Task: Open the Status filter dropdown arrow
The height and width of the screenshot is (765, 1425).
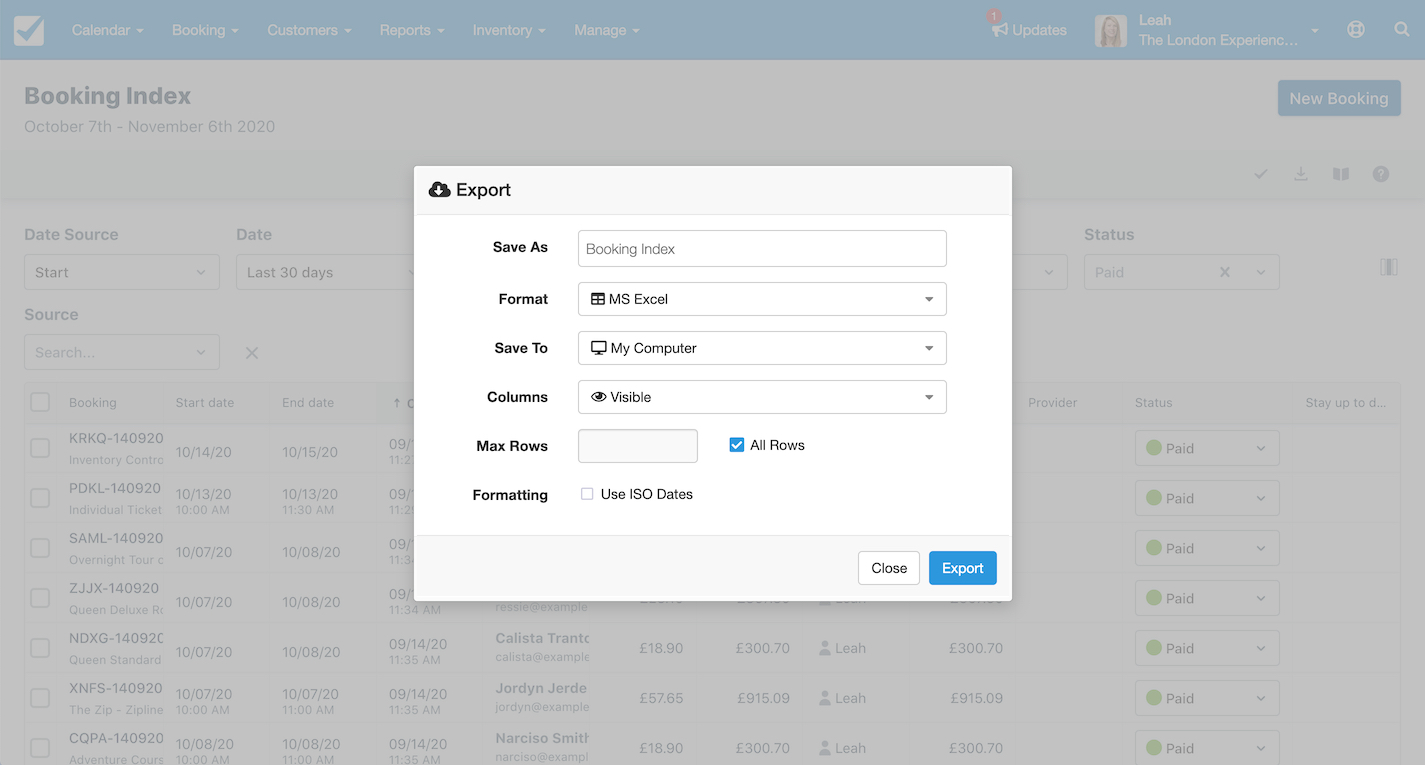Action: (x=1261, y=272)
